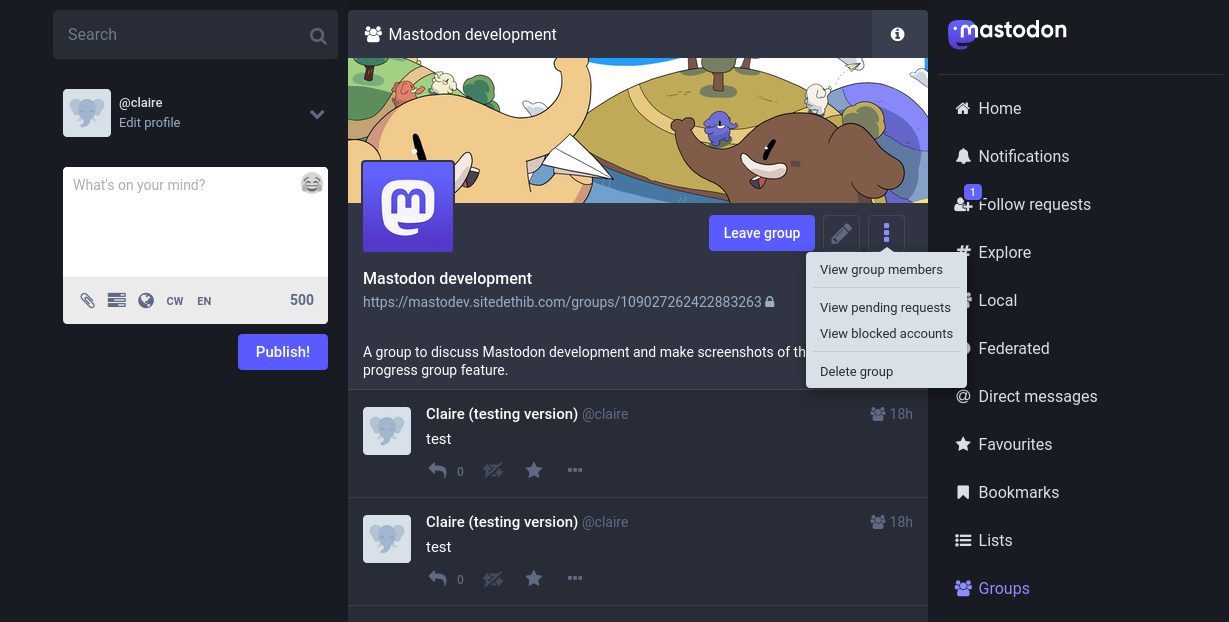This screenshot has height=622, width=1229.
Task: Choose Delete group from the menu
Action: coord(856,371)
